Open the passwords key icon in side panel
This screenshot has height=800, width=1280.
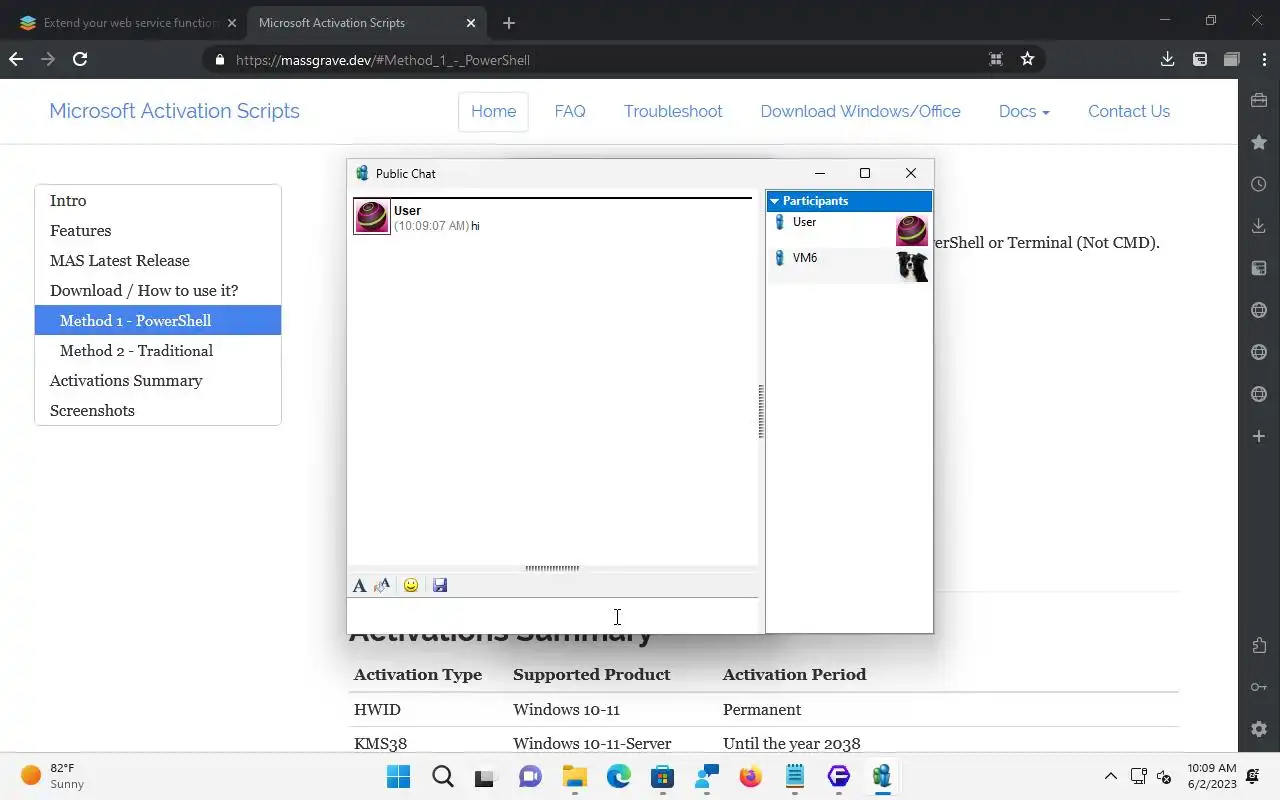pyautogui.click(x=1259, y=687)
